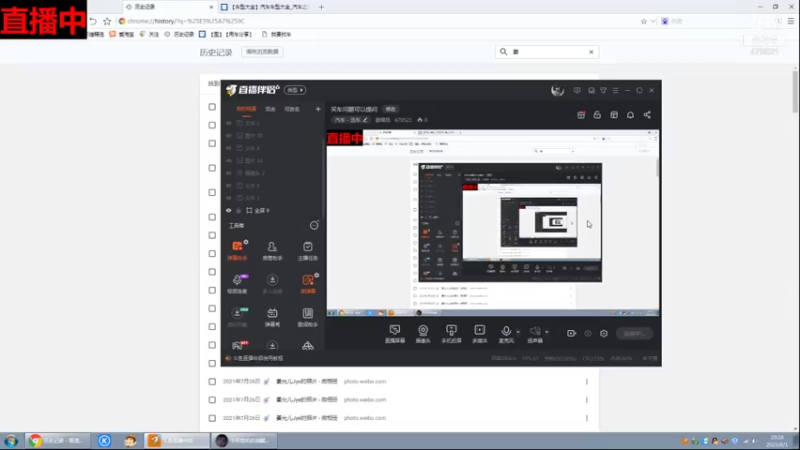This screenshot has height=450, width=800.
Task: Click the Chrome address bar
Action: (378, 21)
